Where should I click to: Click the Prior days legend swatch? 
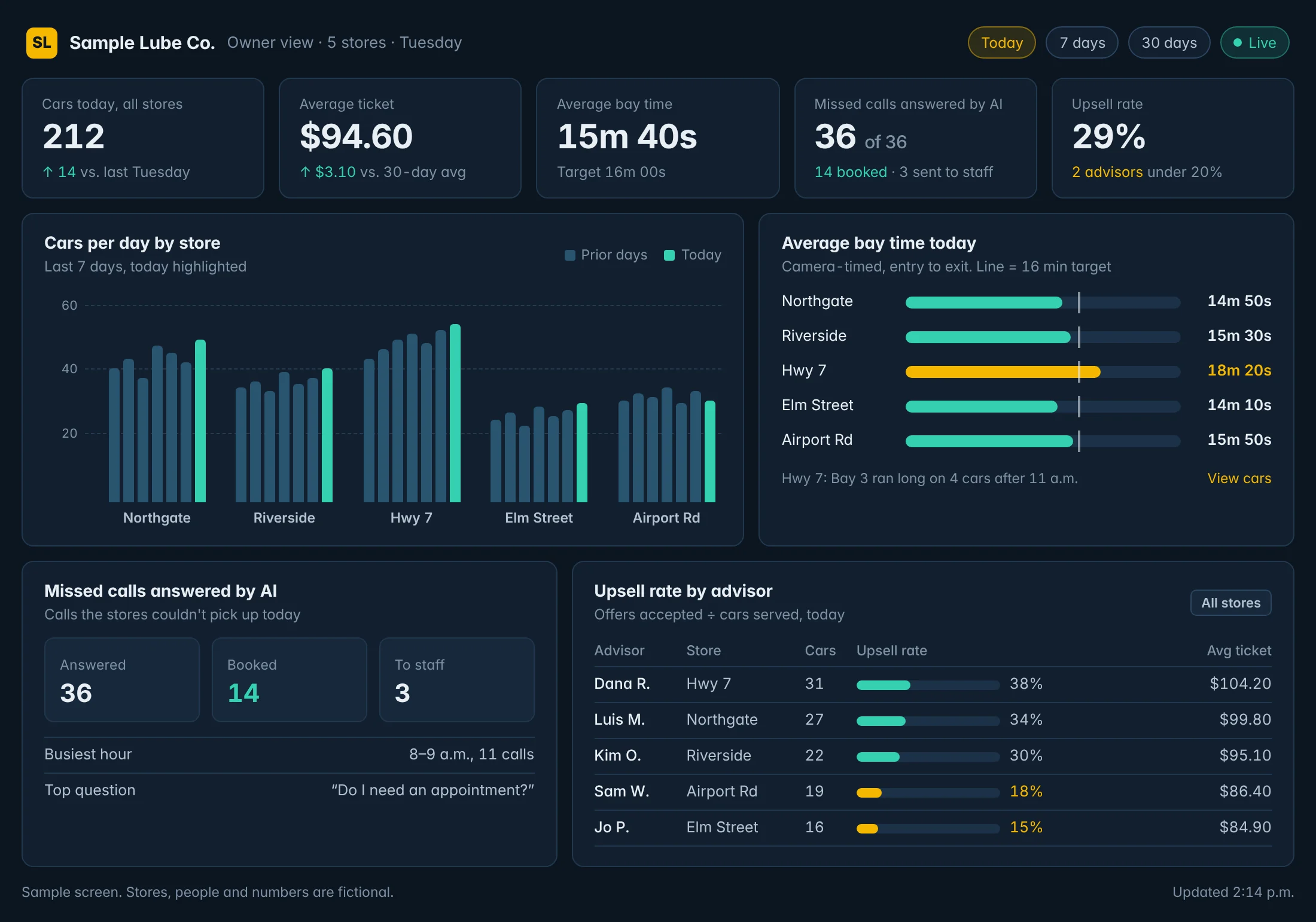pos(570,255)
